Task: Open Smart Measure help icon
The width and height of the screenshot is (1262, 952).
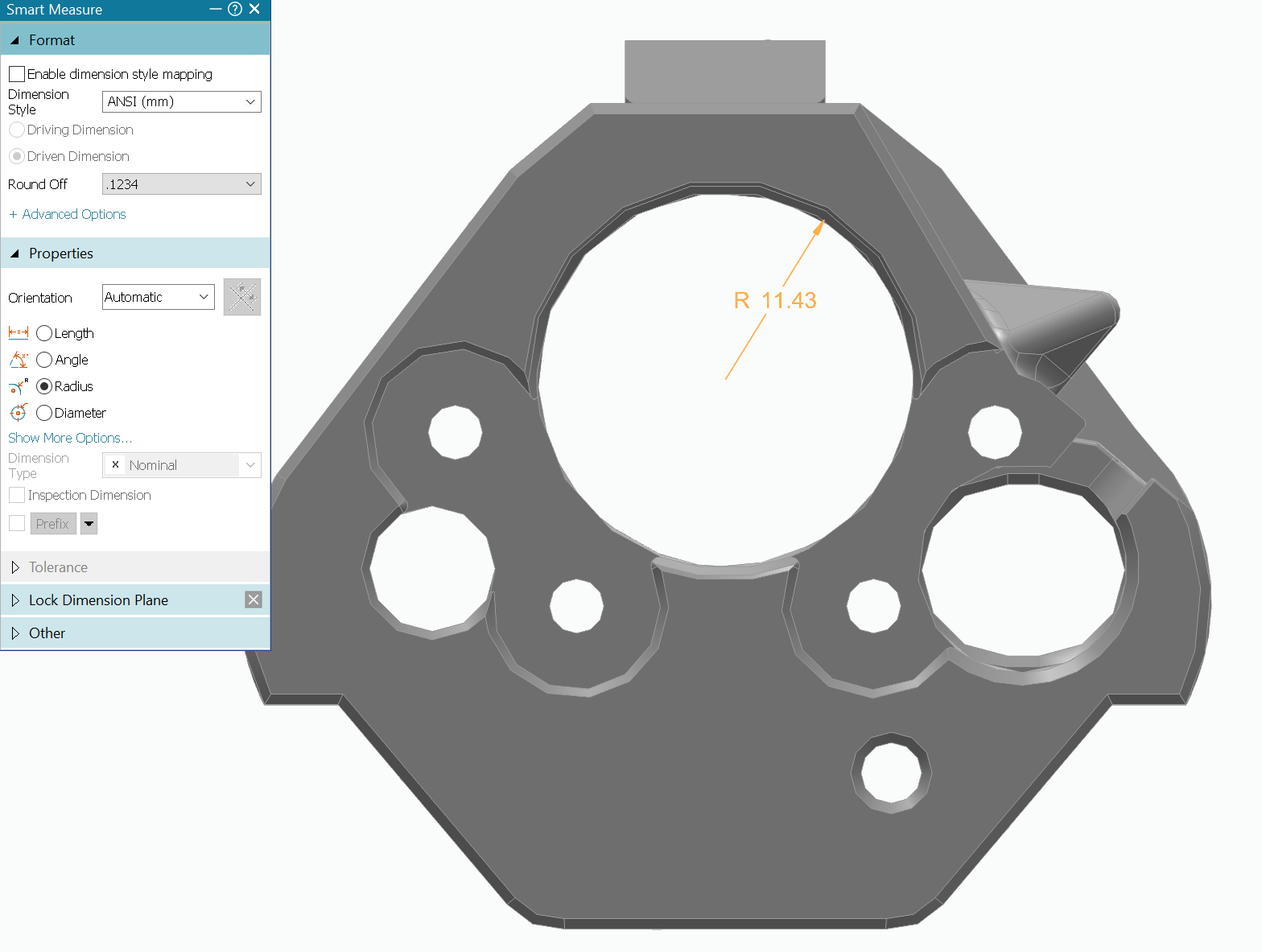Action: [235, 9]
